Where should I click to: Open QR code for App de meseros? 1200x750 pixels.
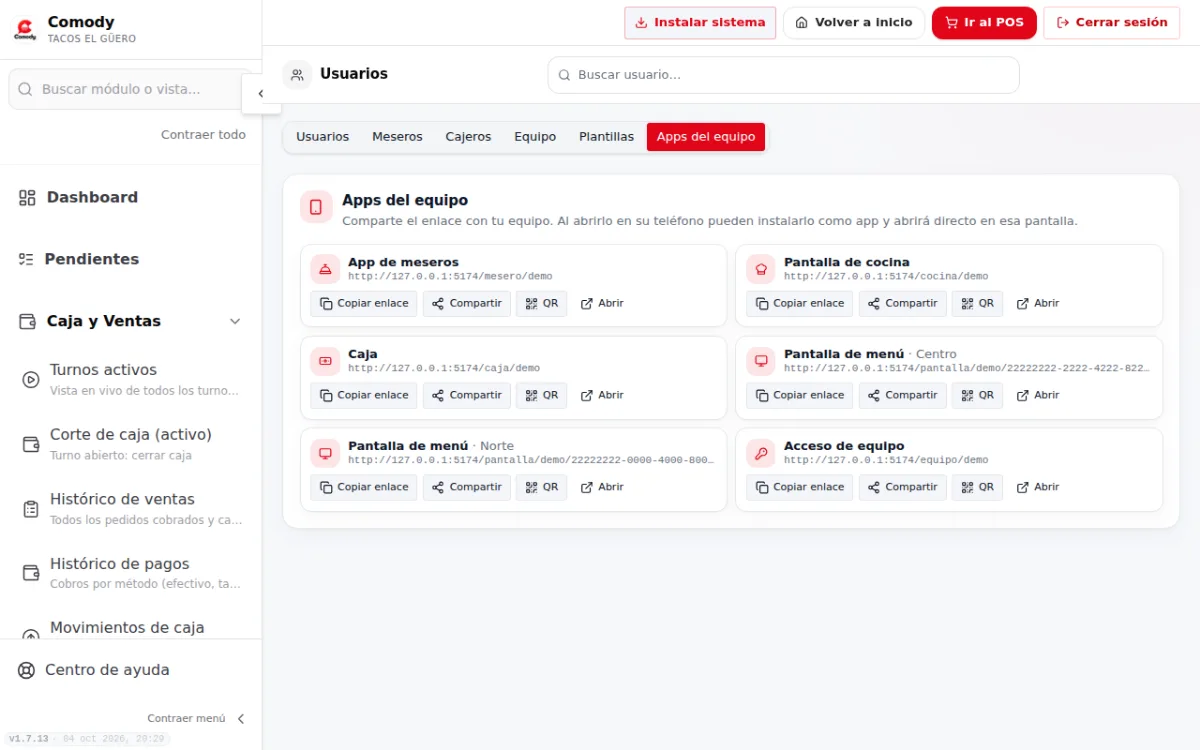(541, 304)
